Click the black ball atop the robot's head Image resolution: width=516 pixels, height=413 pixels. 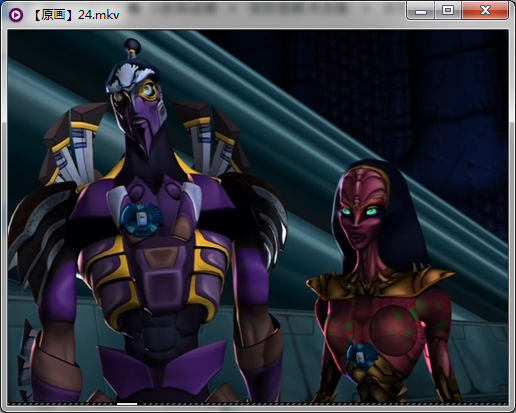click(x=132, y=45)
